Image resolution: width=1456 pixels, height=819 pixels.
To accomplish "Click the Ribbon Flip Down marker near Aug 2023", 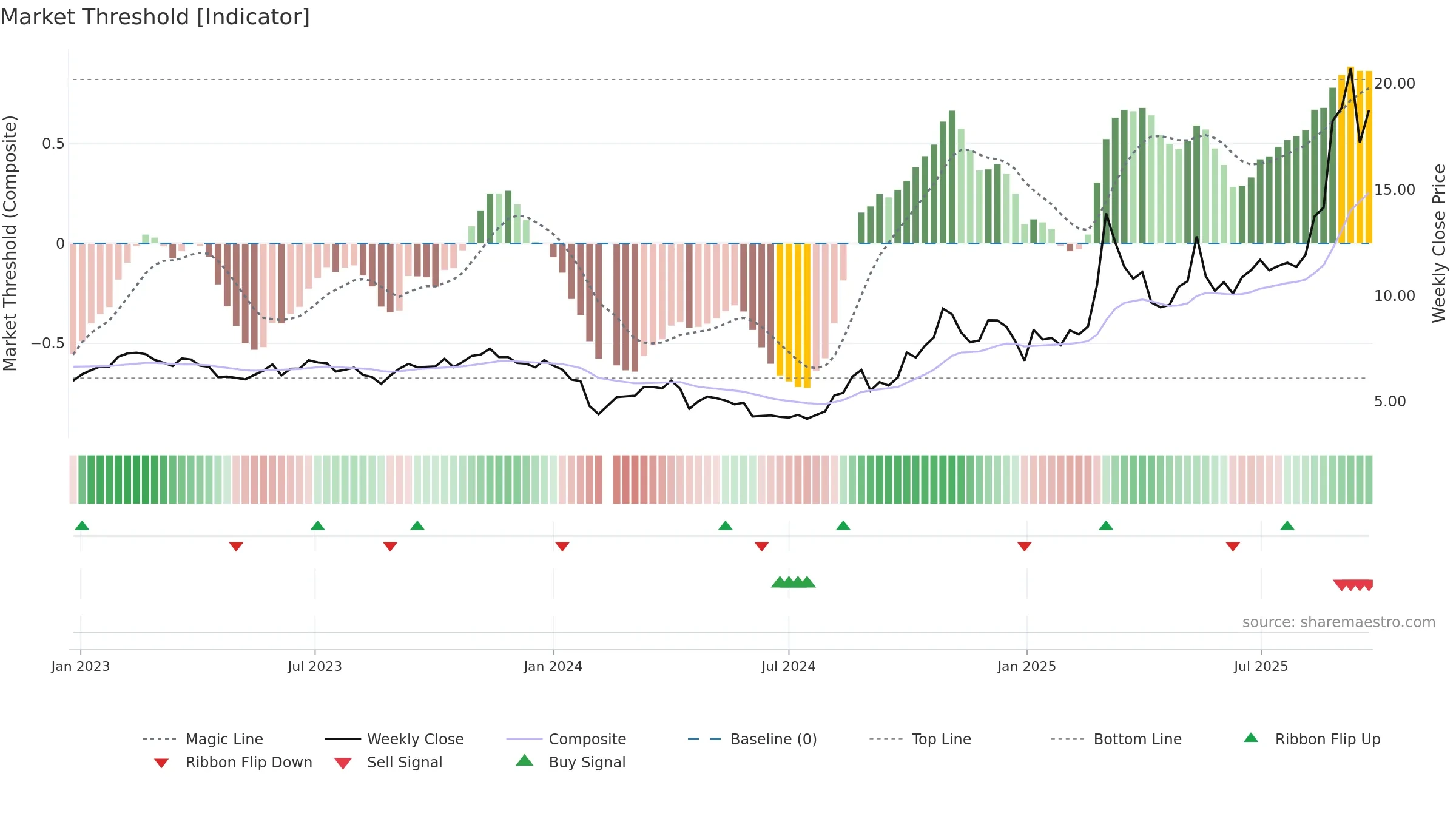I will (390, 547).
